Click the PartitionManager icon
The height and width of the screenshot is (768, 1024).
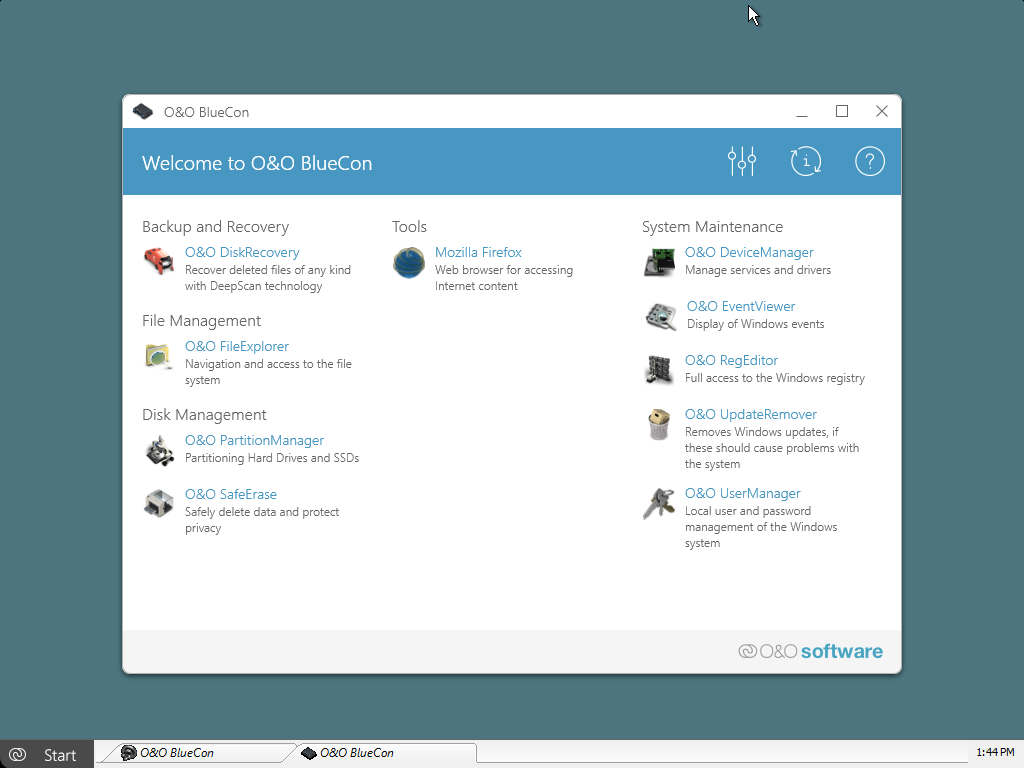coord(159,450)
